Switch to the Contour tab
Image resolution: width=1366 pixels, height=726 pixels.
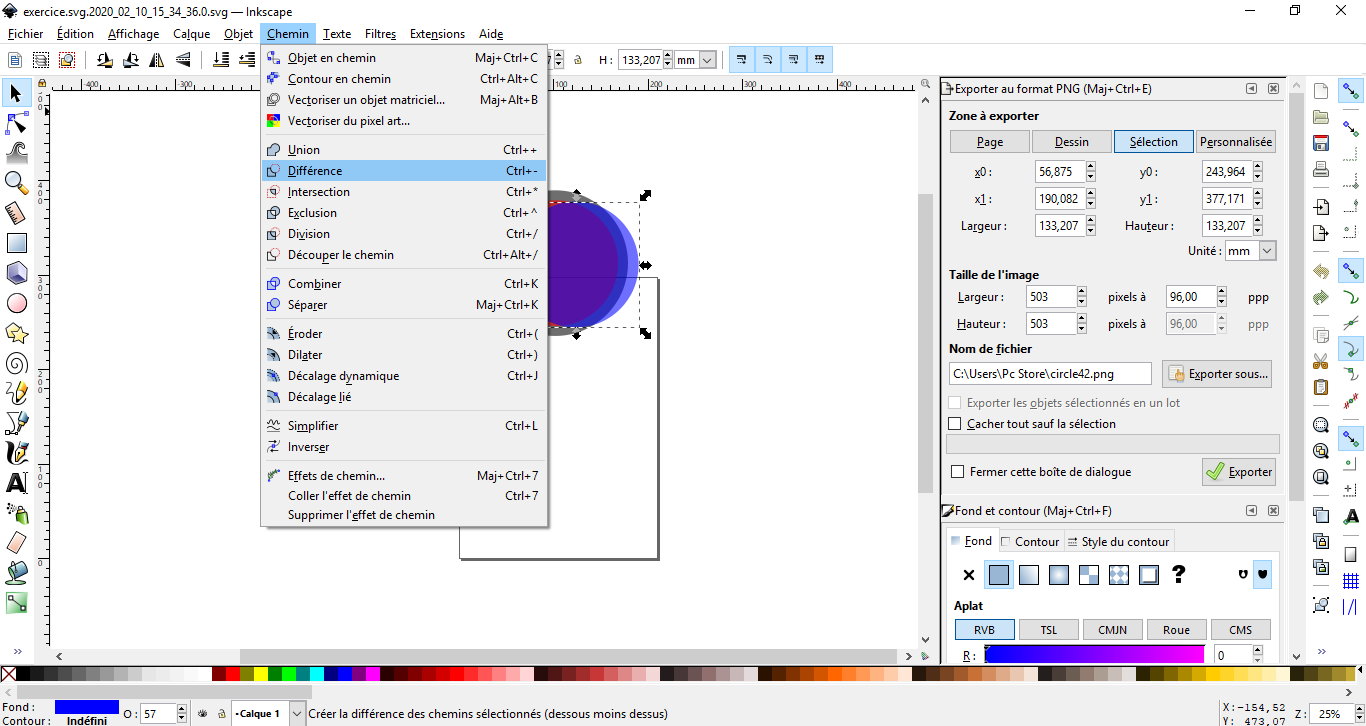pyautogui.click(x=1030, y=542)
